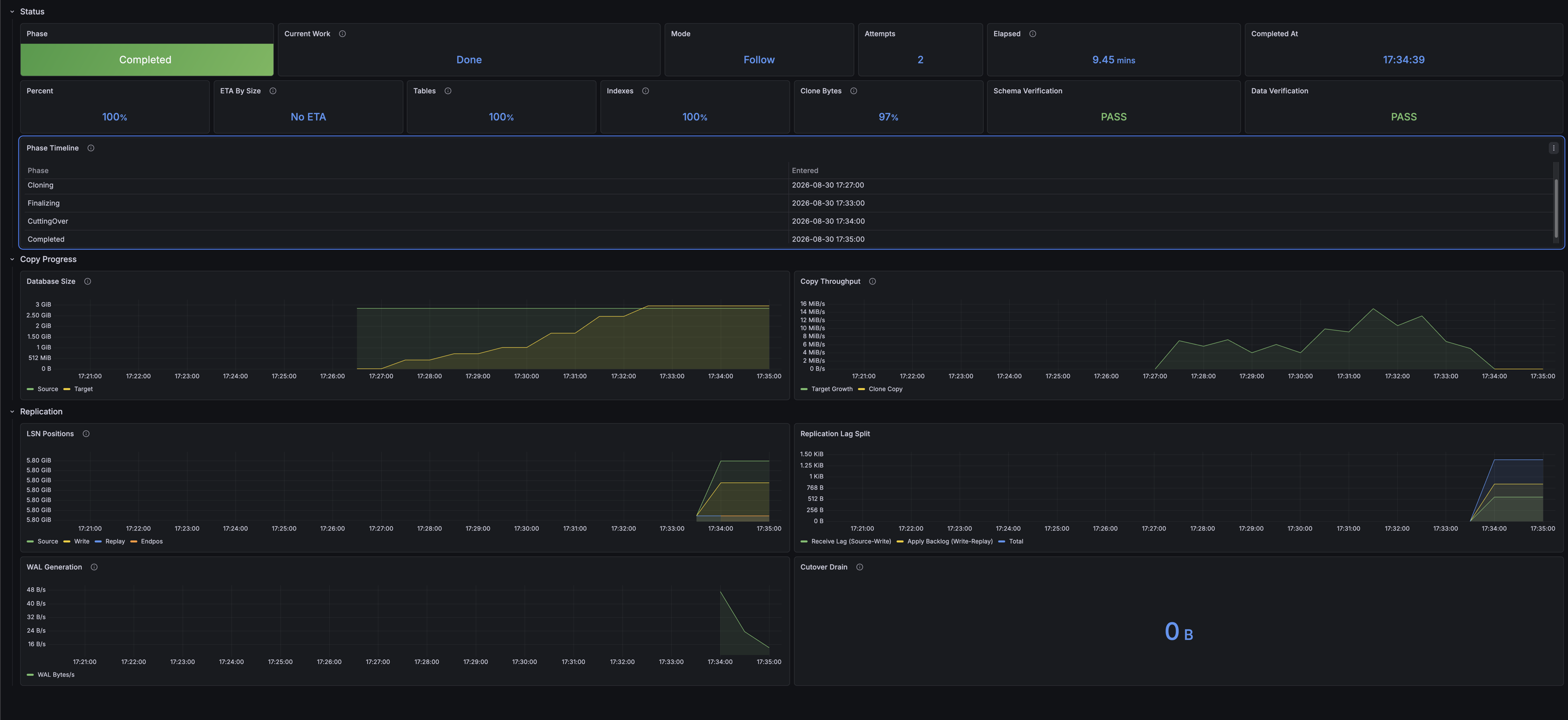The height and width of the screenshot is (720, 1568).
Task: Collapse the Status row section
Action: (x=12, y=12)
